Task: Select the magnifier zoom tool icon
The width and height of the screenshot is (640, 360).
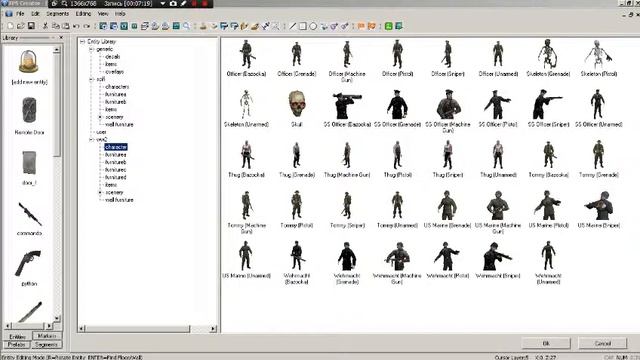Action: click(x=187, y=26)
